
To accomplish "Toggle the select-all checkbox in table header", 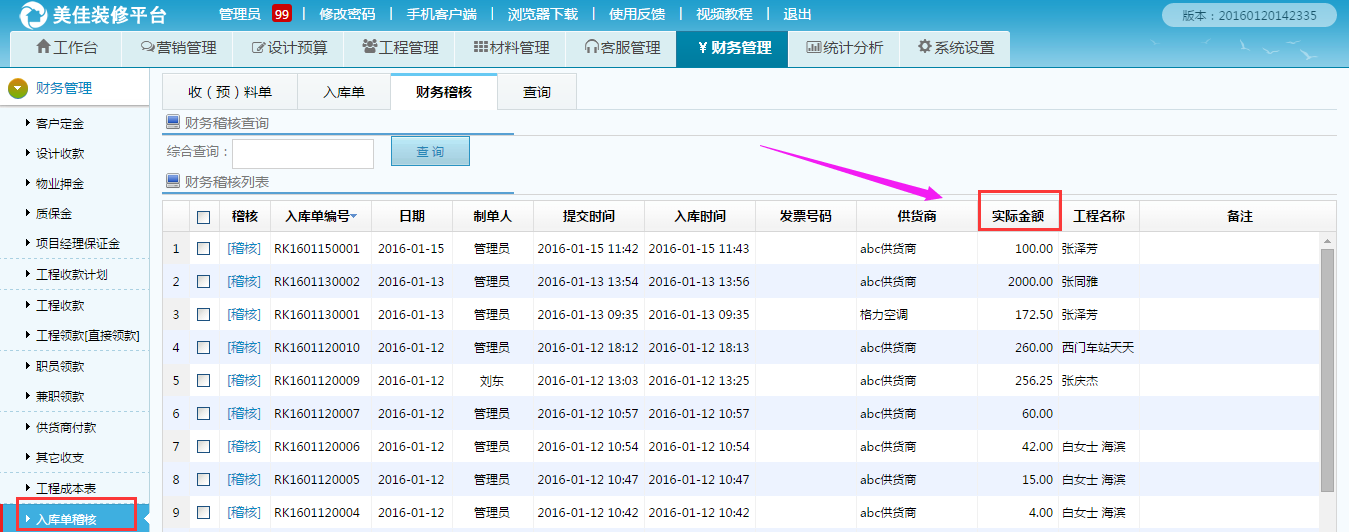I will [204, 217].
